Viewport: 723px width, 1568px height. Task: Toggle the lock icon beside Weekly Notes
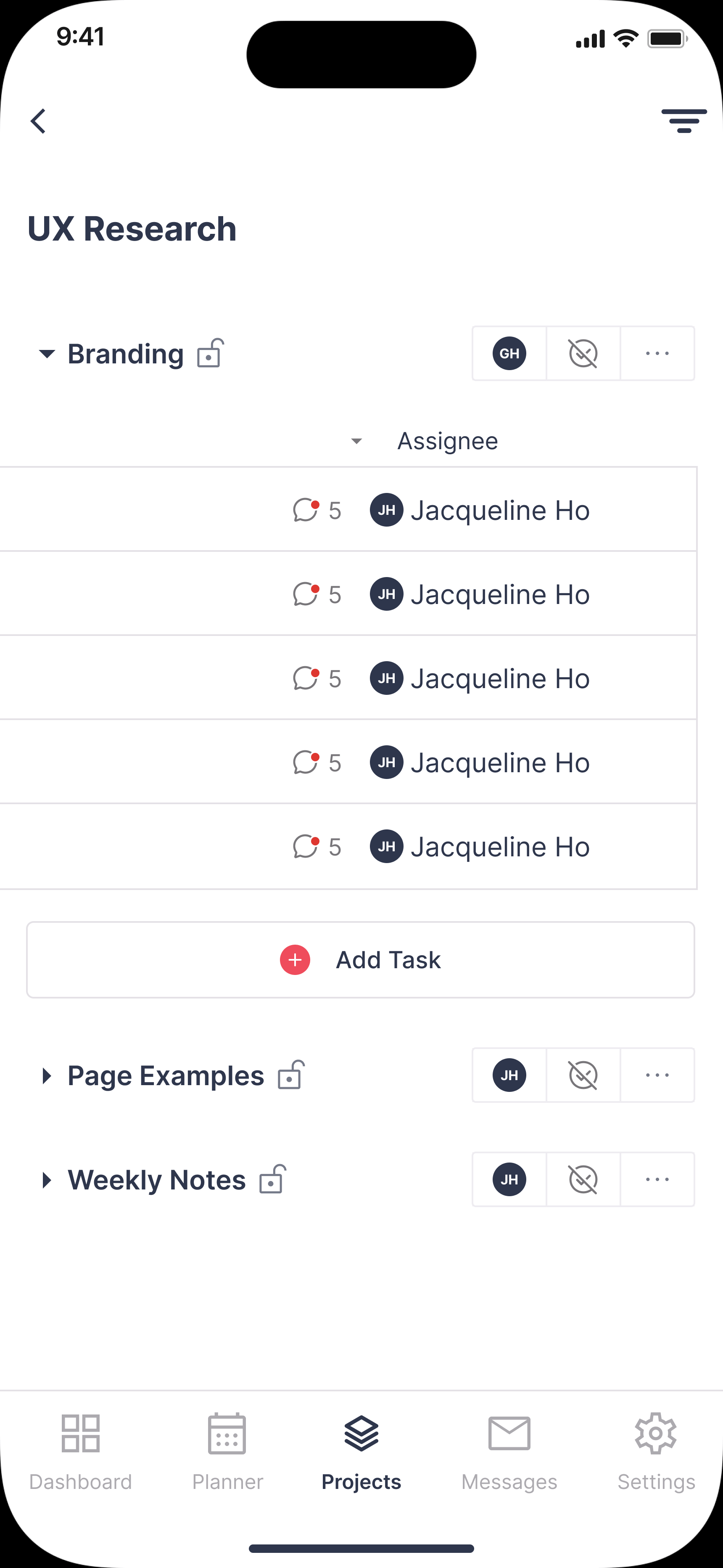coord(273,1179)
